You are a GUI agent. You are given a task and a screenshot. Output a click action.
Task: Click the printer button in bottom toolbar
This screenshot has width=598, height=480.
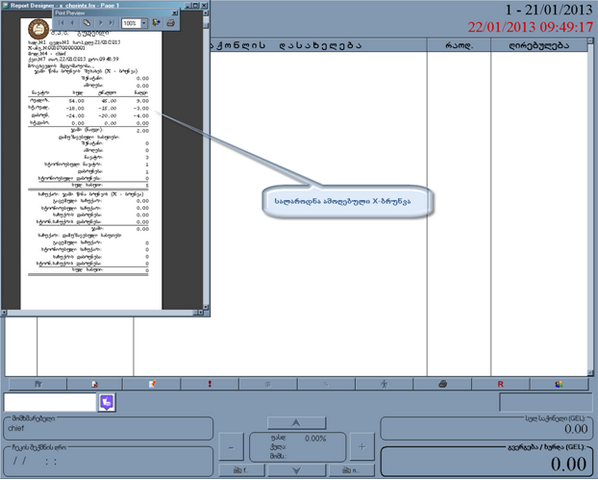click(x=442, y=384)
